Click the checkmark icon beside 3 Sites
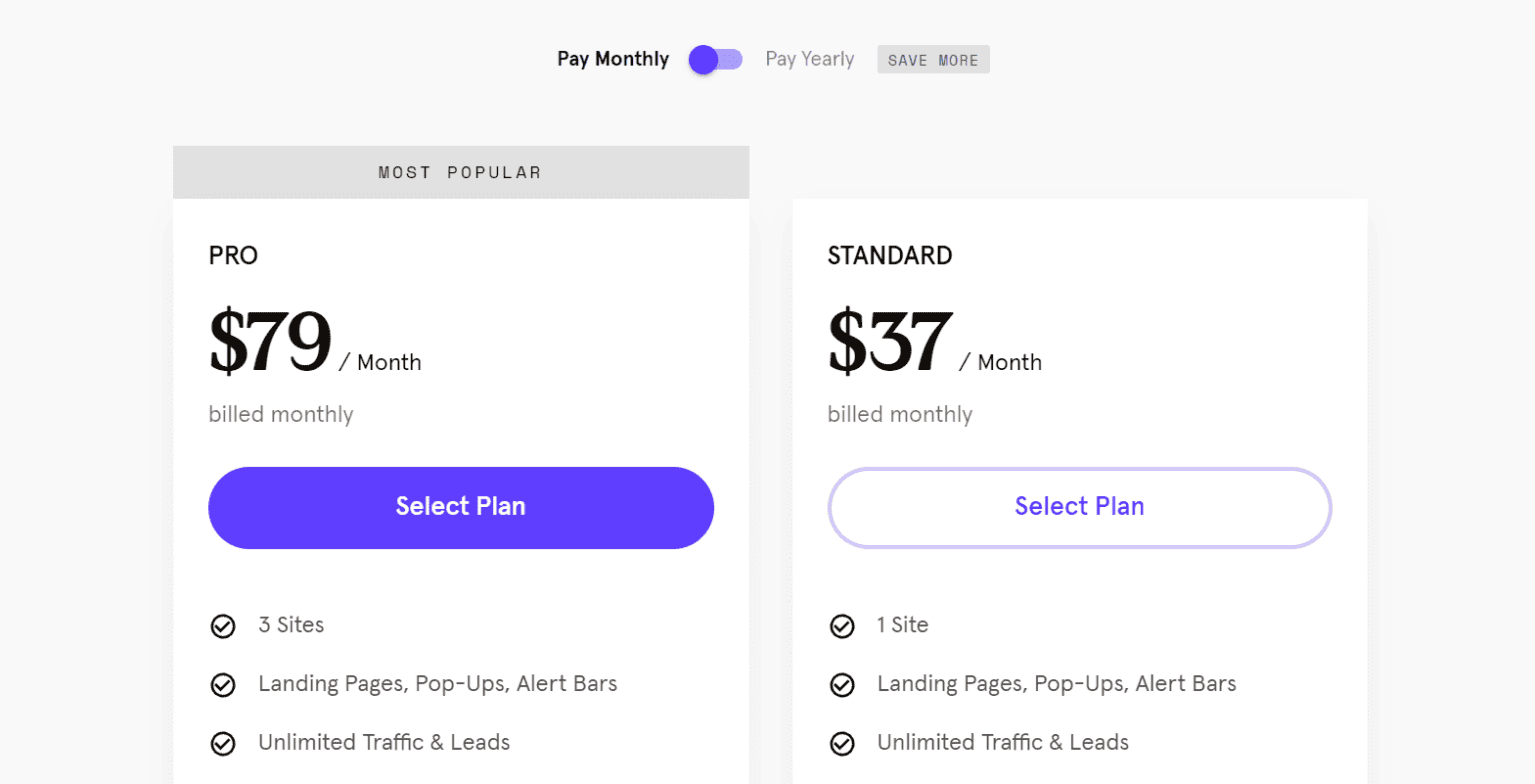Image resolution: width=1535 pixels, height=784 pixels. pos(223,626)
